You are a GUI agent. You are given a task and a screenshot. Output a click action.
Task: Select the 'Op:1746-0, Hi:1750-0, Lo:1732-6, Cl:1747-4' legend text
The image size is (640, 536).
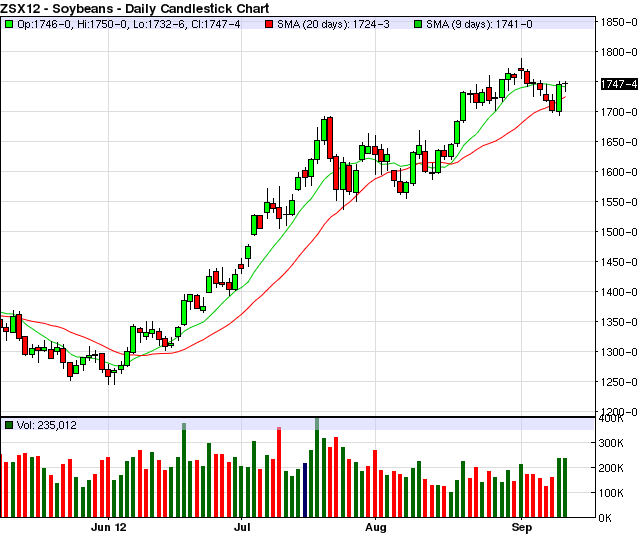(x=129, y=24)
